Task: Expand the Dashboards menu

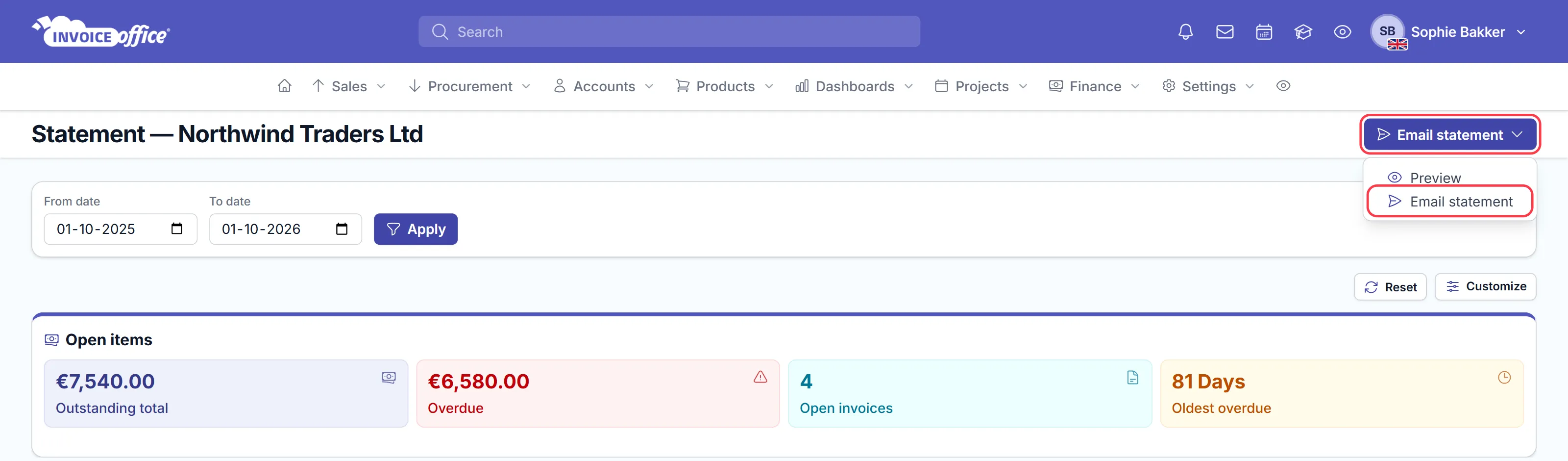Action: (854, 86)
